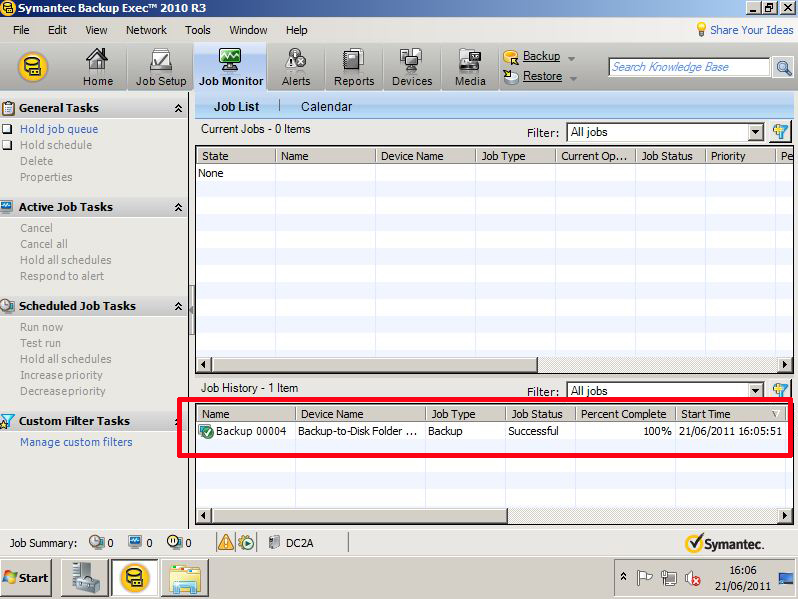The width and height of the screenshot is (798, 599).
Task: Open the View menu
Action: pyautogui.click(x=96, y=30)
